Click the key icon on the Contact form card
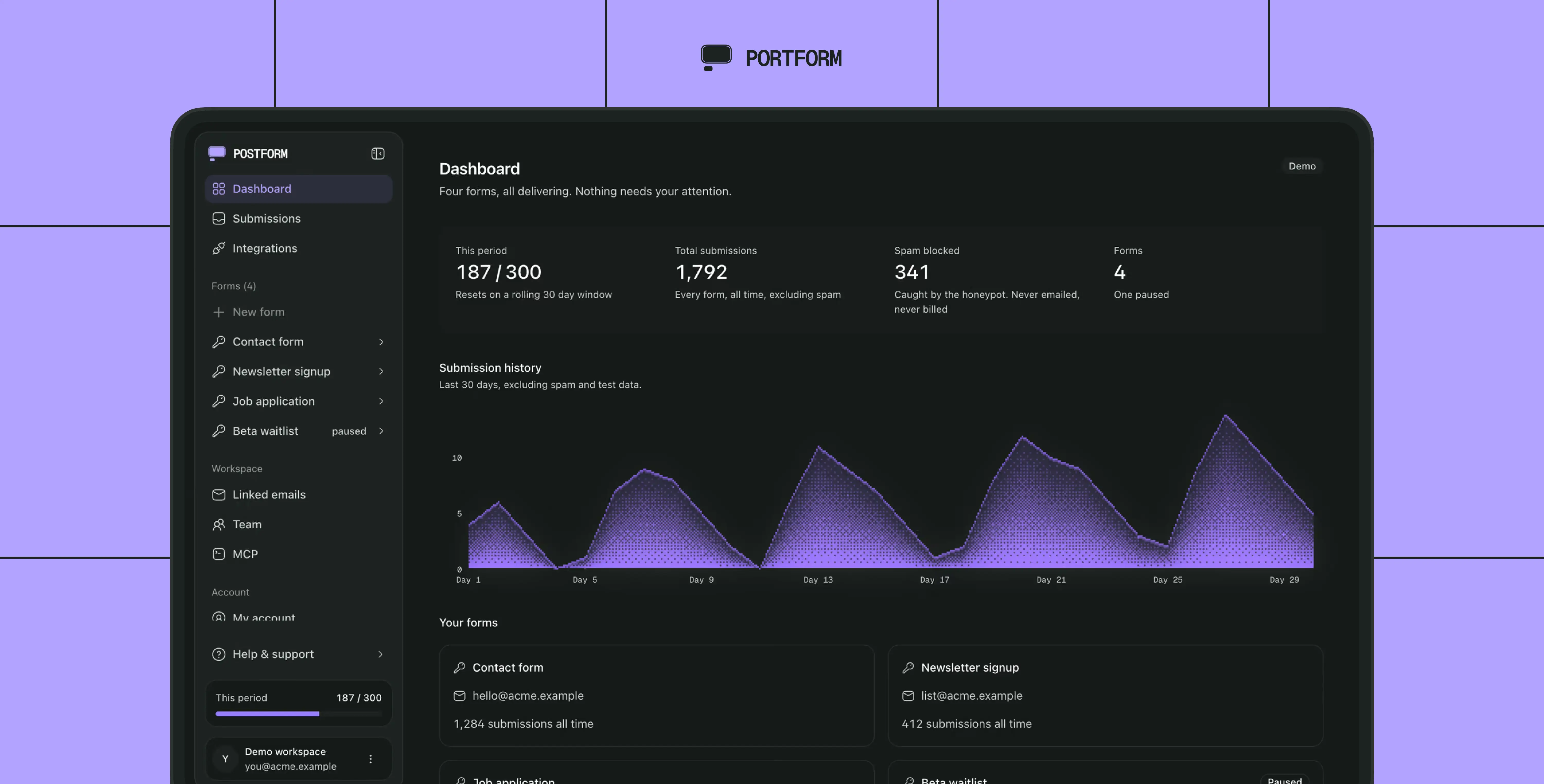Viewport: 1544px width, 784px height. (459, 667)
